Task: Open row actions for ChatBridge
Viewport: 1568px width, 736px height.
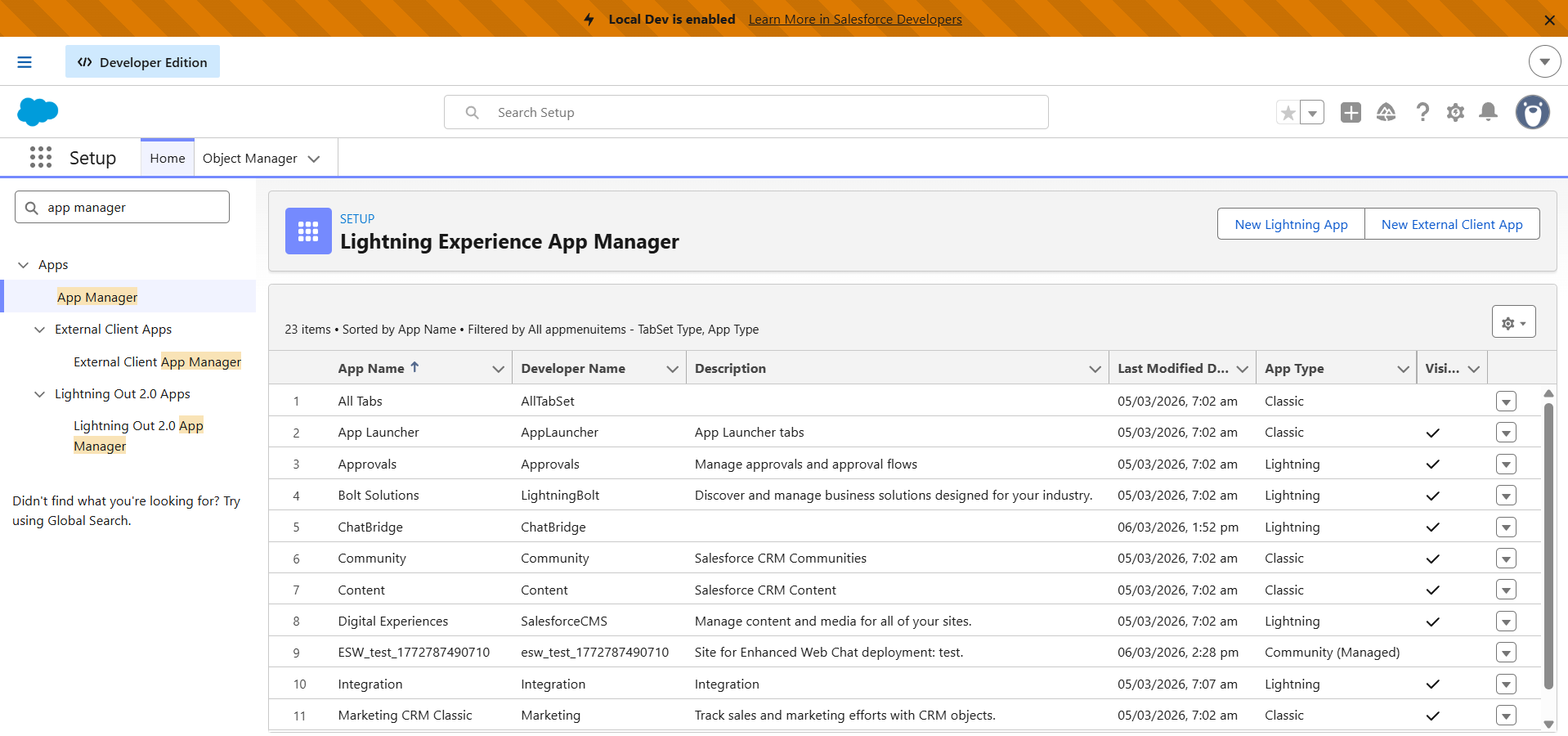Action: pos(1506,527)
